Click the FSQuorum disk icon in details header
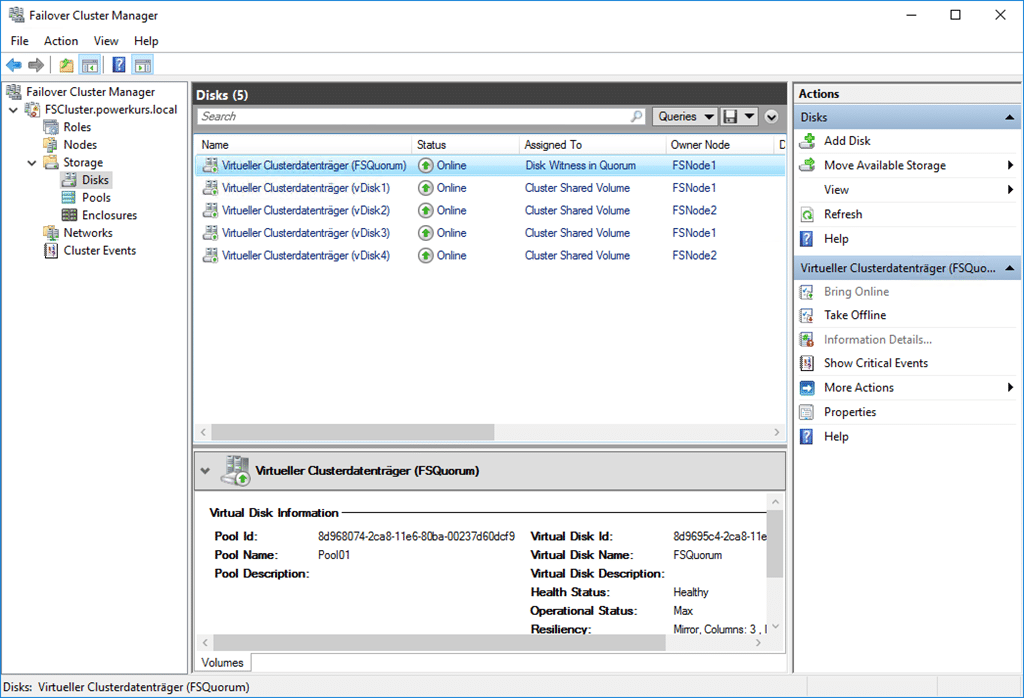Screen dimensions: 1024x698 point(235,471)
